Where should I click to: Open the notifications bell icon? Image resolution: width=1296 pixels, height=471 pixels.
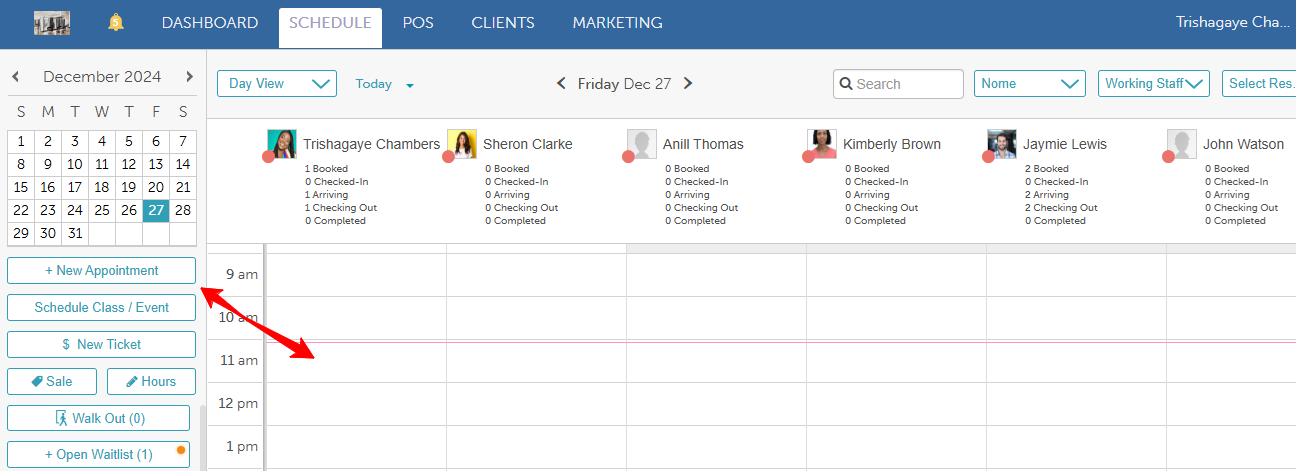116,22
